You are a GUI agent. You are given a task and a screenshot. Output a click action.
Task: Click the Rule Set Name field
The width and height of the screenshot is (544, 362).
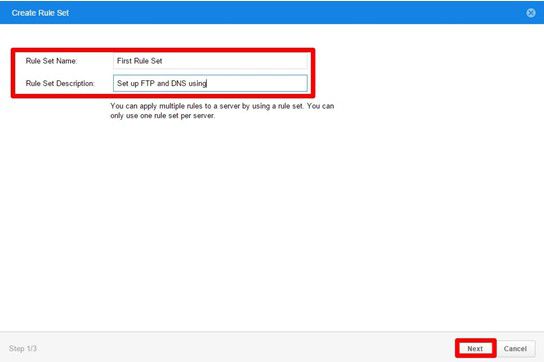[x=210, y=61]
